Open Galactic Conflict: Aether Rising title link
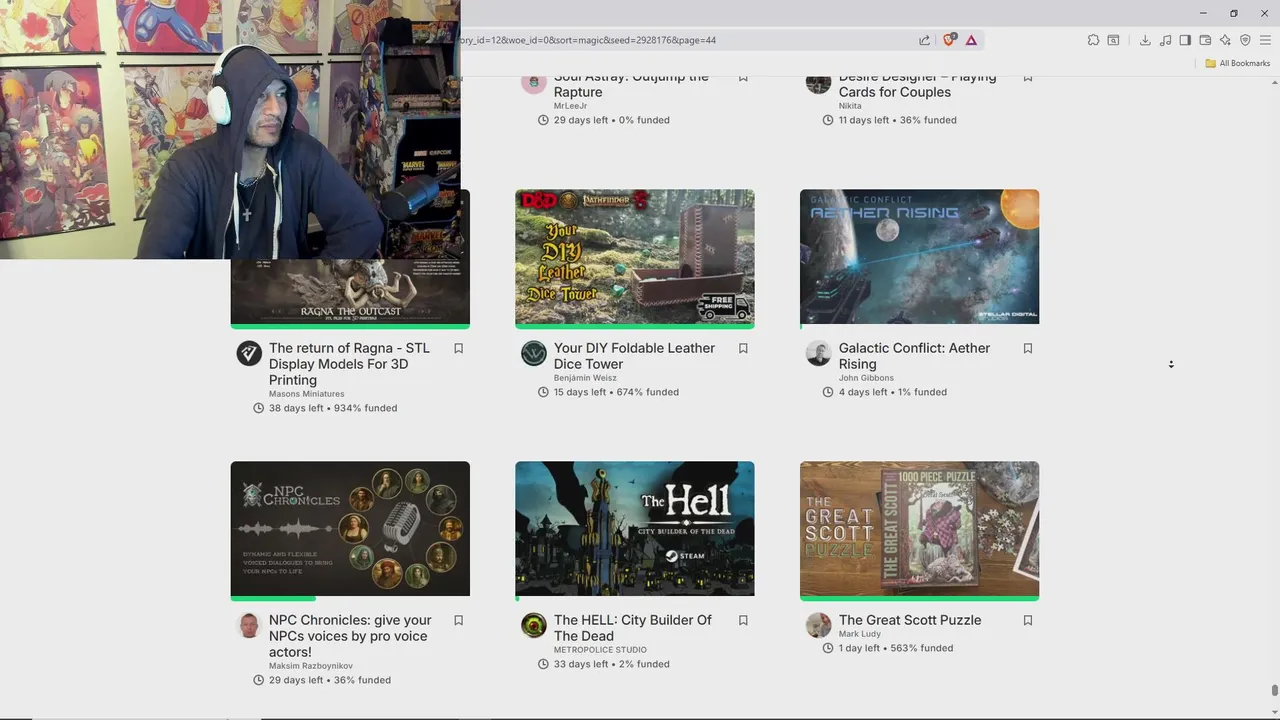This screenshot has width=1280, height=720. [x=914, y=356]
